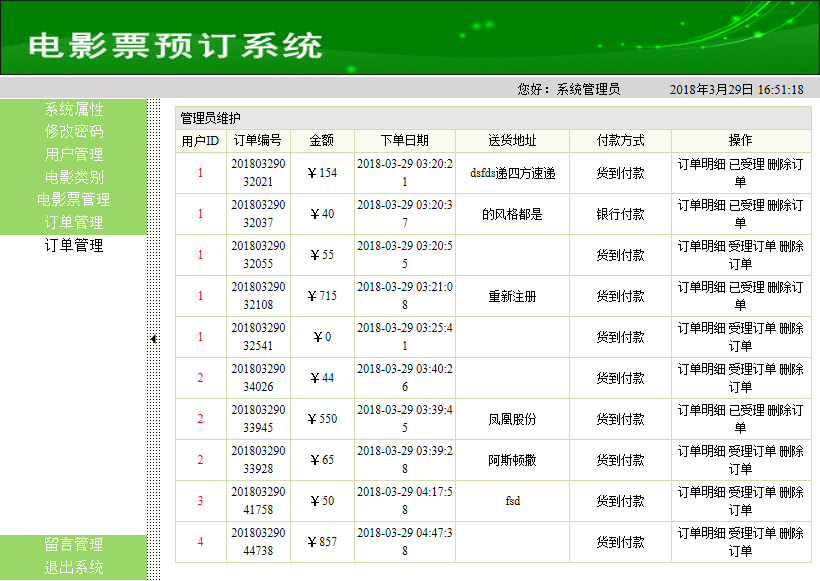Image resolution: width=820 pixels, height=581 pixels.
Task: Expand the green 订单管理 sidebar section
Action: (x=74, y=222)
